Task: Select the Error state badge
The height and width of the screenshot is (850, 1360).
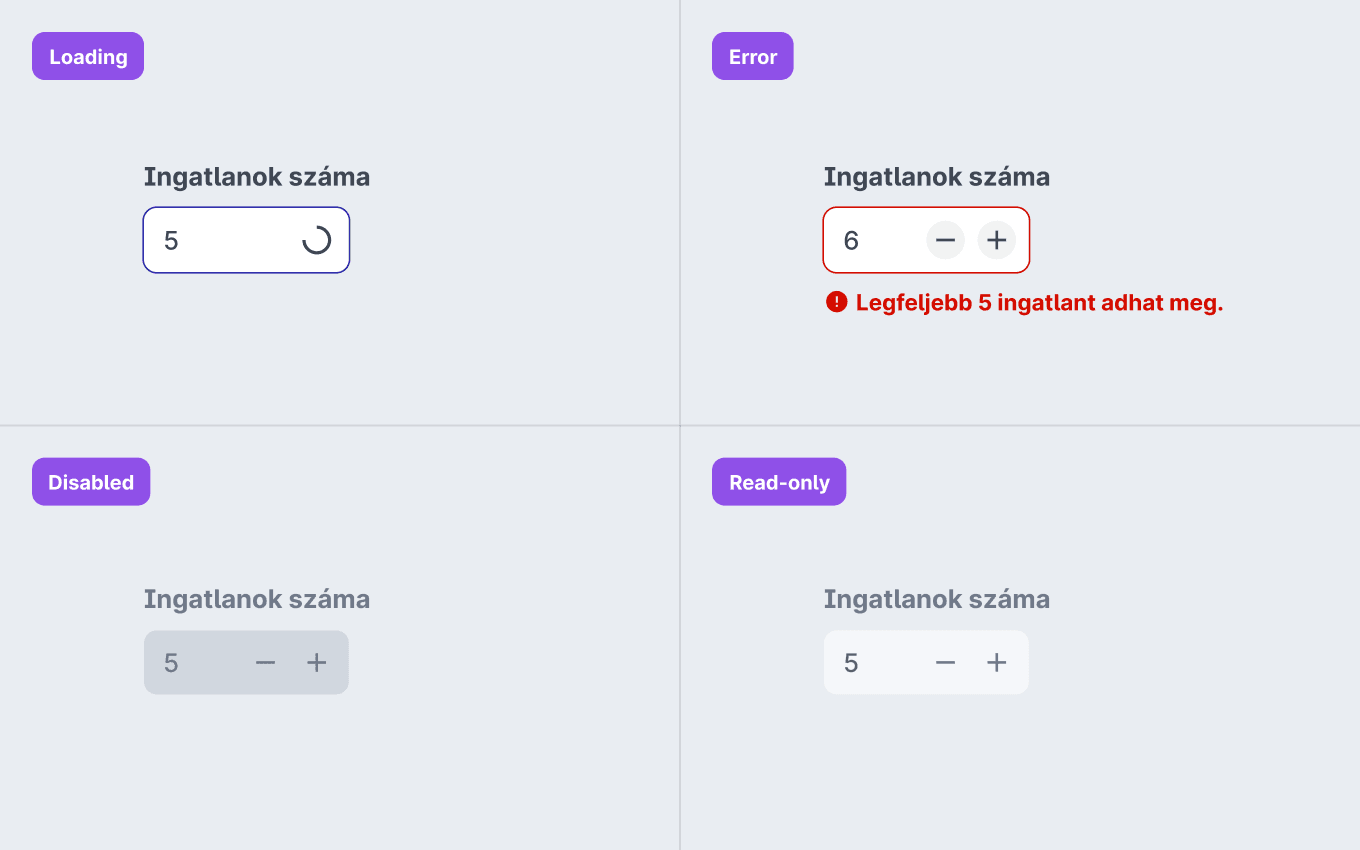Action: pos(753,56)
